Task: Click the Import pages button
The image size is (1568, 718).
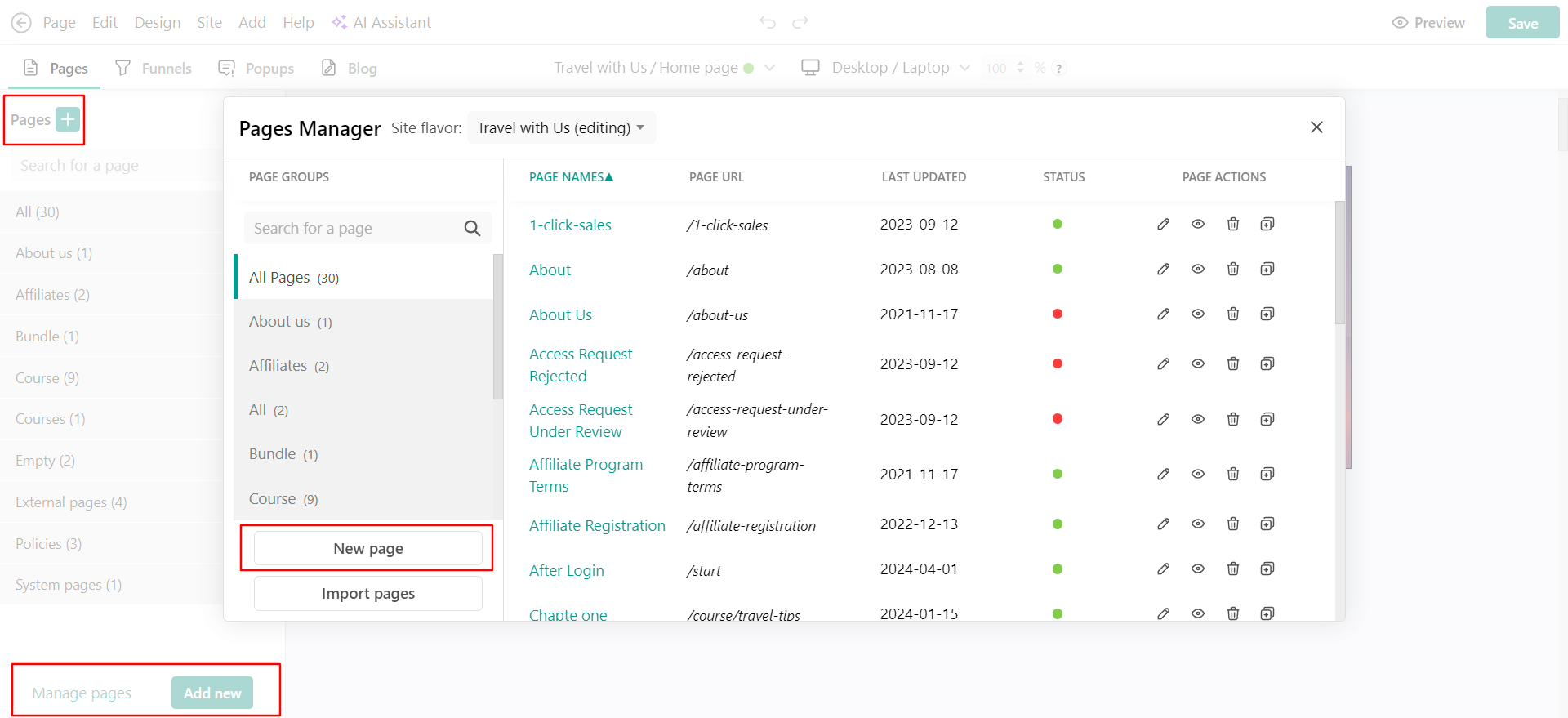Action: click(x=368, y=594)
